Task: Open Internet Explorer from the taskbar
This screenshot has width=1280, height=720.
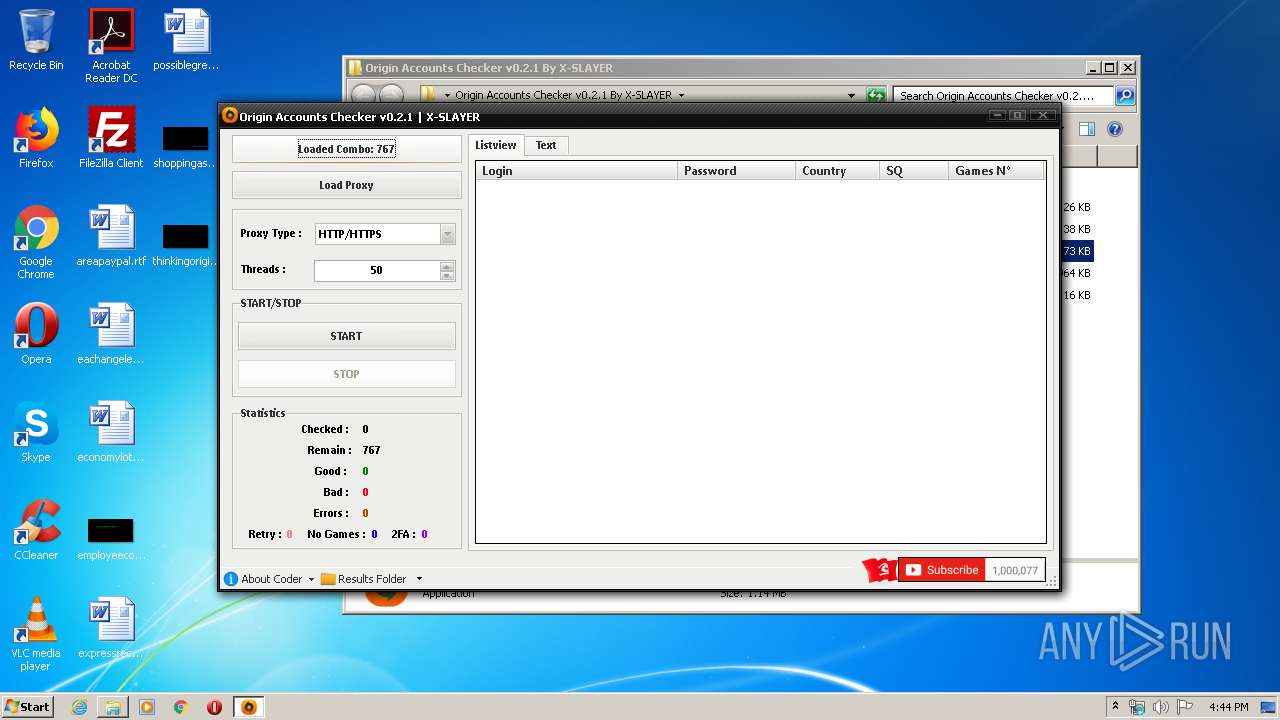Action: tap(79, 707)
